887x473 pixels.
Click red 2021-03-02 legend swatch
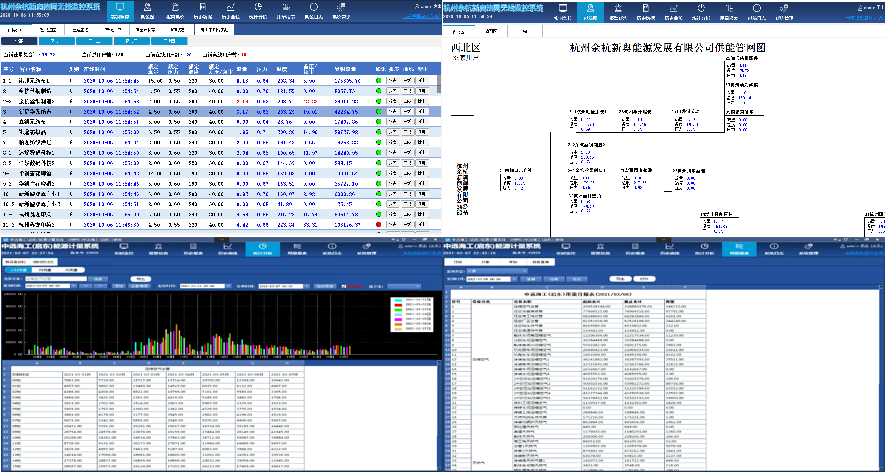pyautogui.click(x=398, y=304)
